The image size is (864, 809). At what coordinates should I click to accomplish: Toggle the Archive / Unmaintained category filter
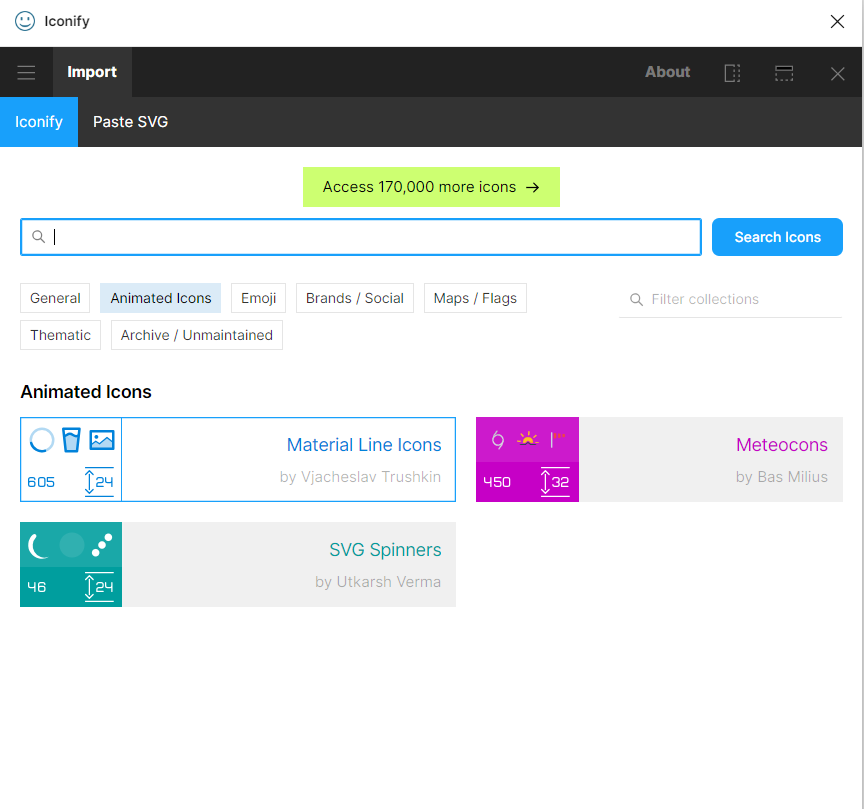[x=197, y=335]
